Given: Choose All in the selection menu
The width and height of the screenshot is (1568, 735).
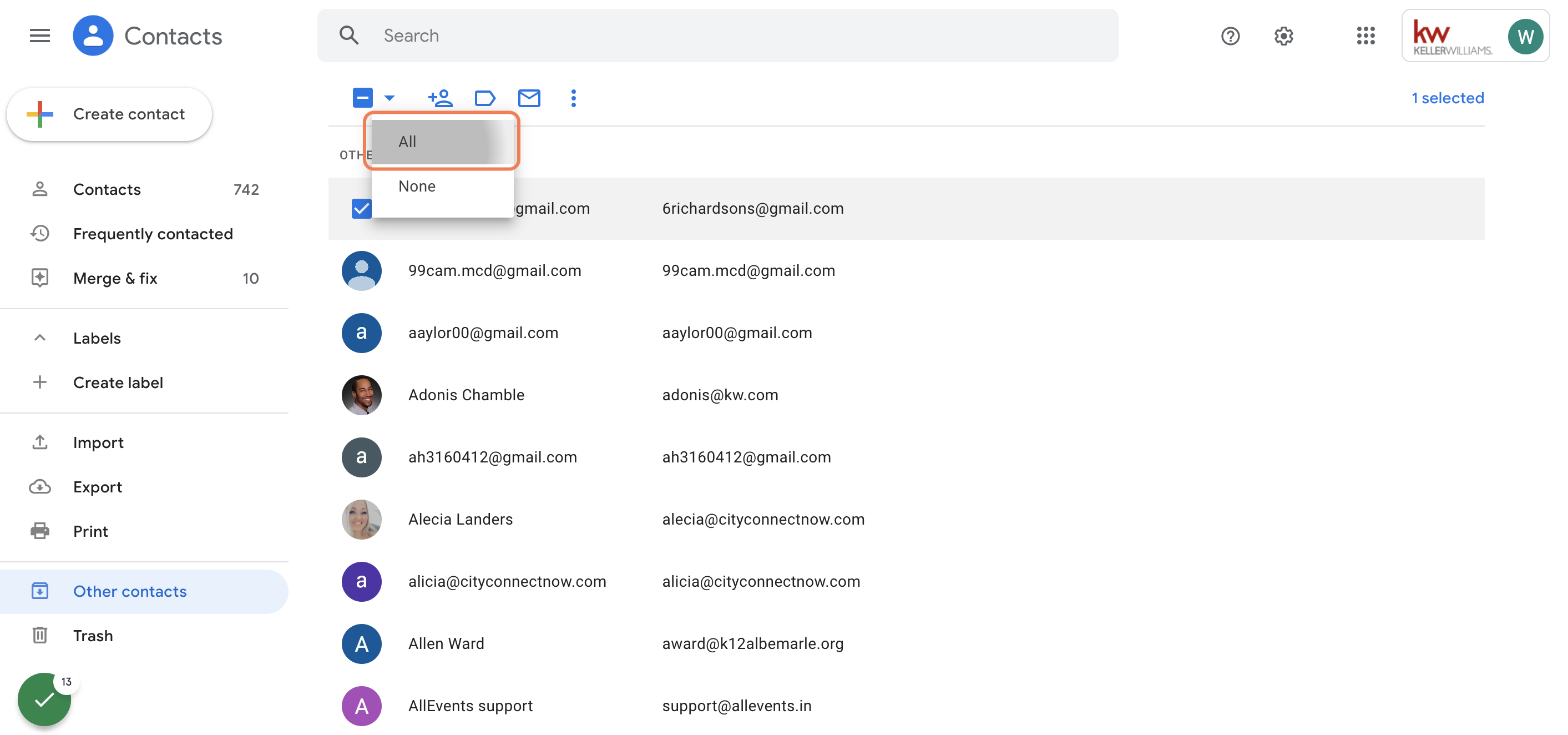Looking at the screenshot, I should tap(443, 141).
